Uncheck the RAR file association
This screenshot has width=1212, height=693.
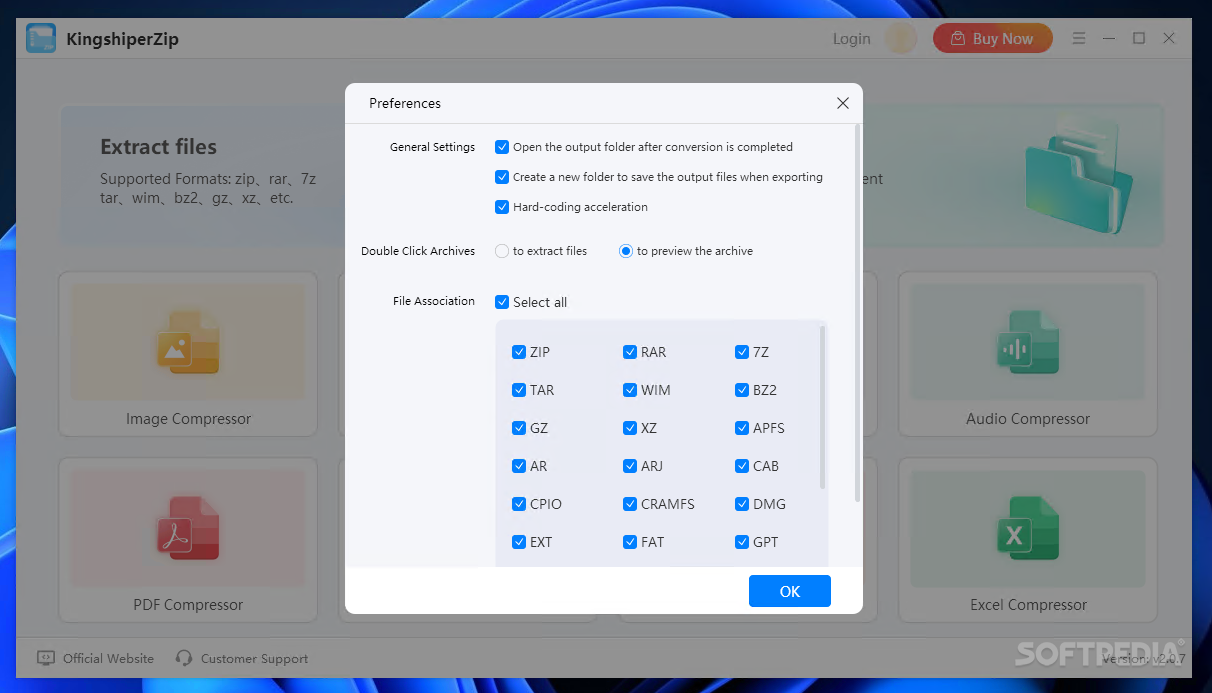(x=630, y=352)
